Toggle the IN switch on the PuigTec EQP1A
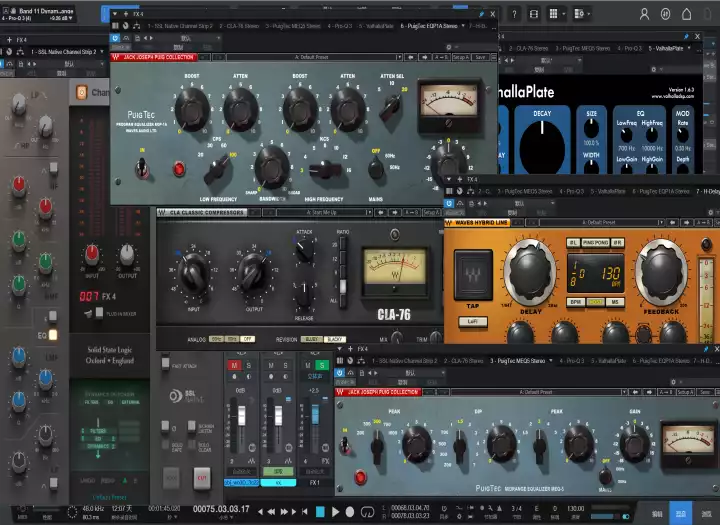Image resolution: width=720 pixels, height=525 pixels. click(x=141, y=169)
